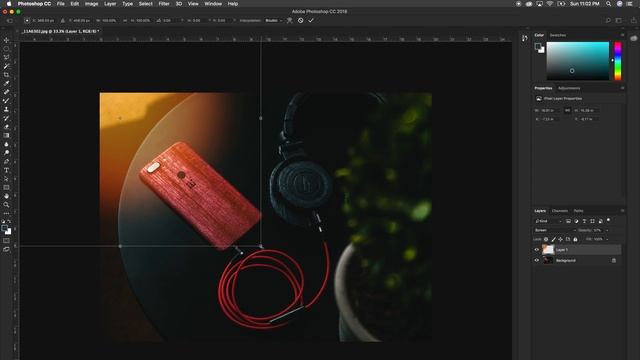Toggle the type layer filter
The width and height of the screenshot is (640, 360).
point(584,221)
